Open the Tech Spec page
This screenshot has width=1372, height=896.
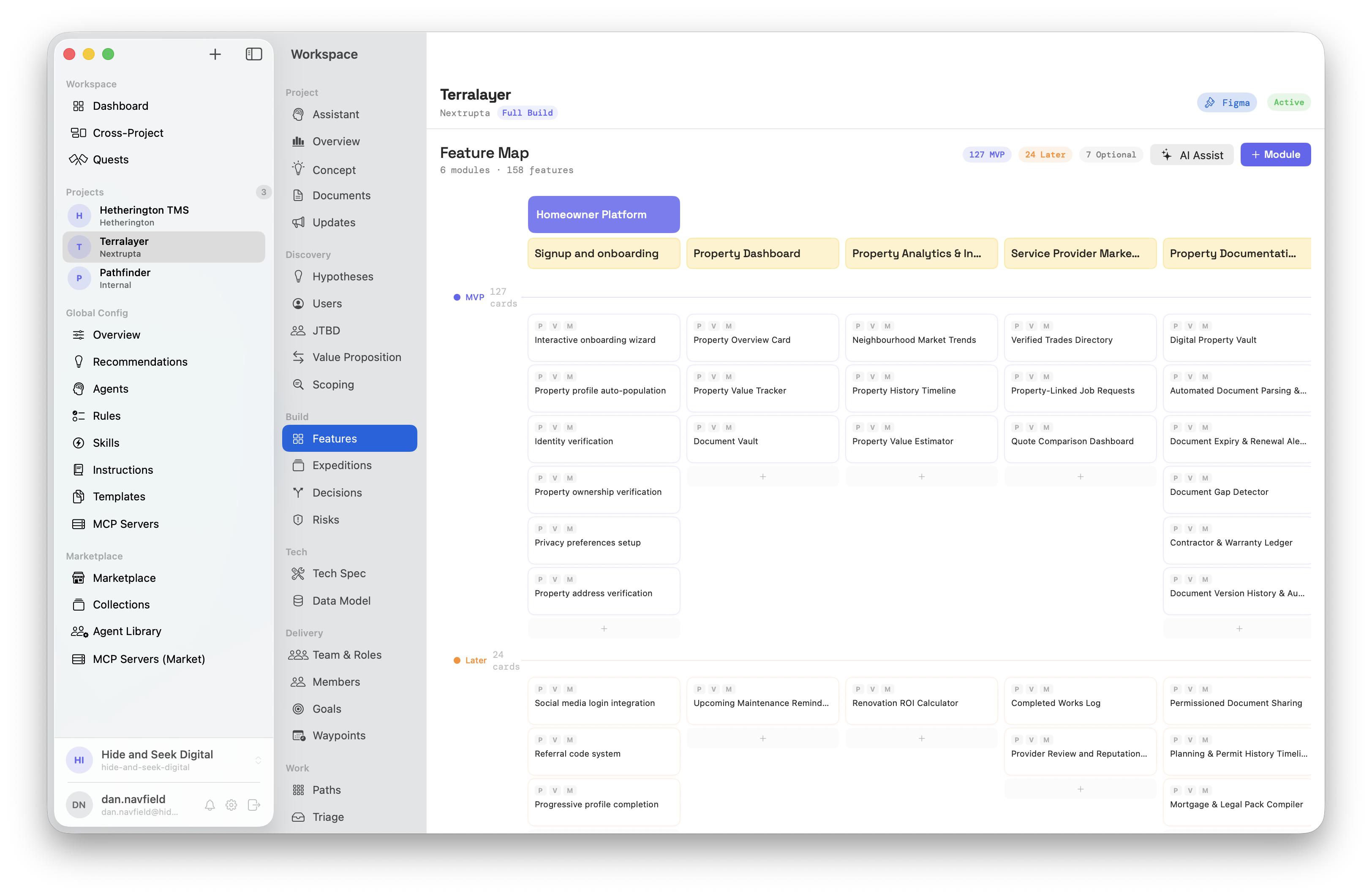[x=338, y=573]
